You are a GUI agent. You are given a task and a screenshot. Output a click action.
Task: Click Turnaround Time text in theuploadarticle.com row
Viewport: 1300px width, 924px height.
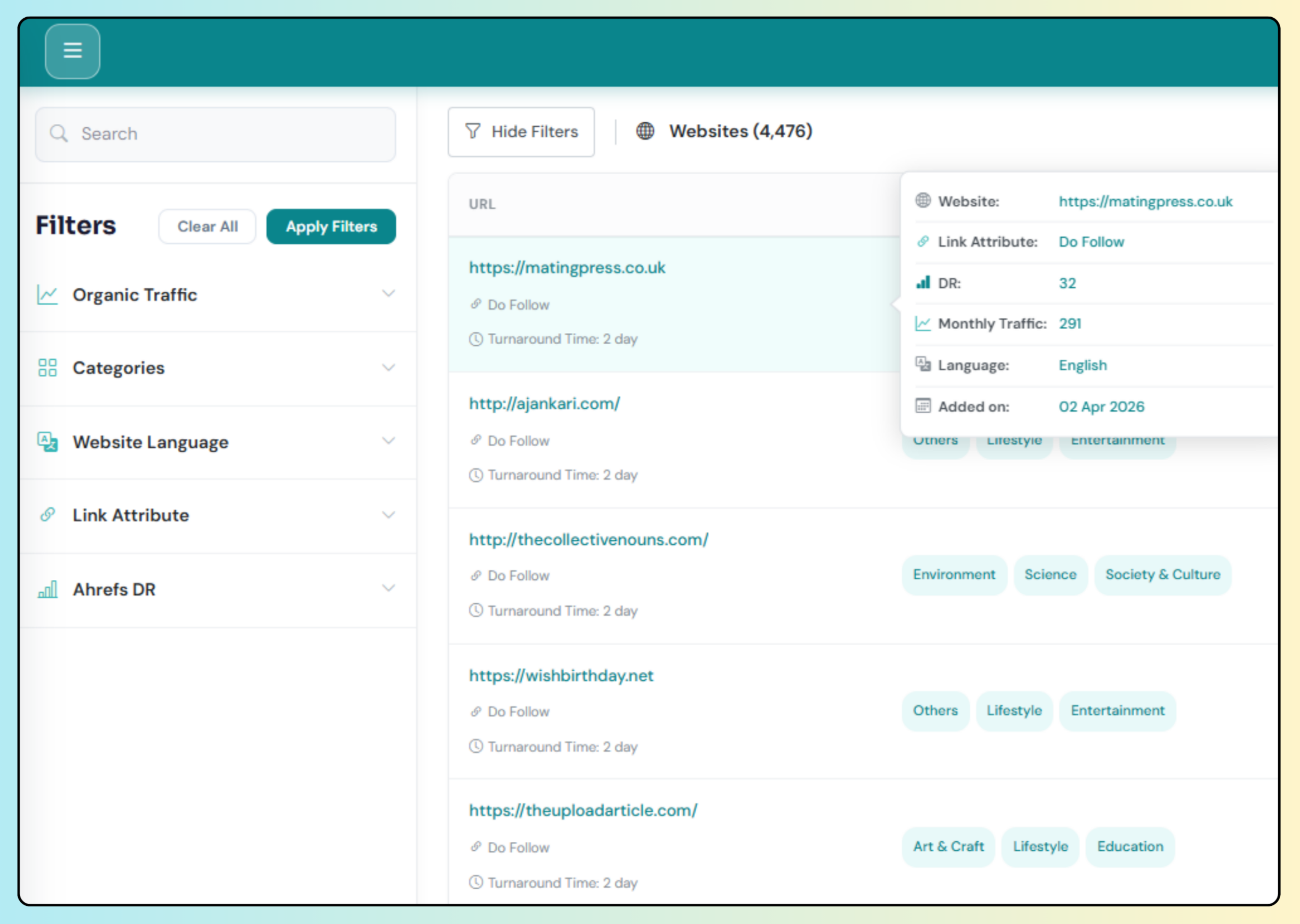[563, 883]
